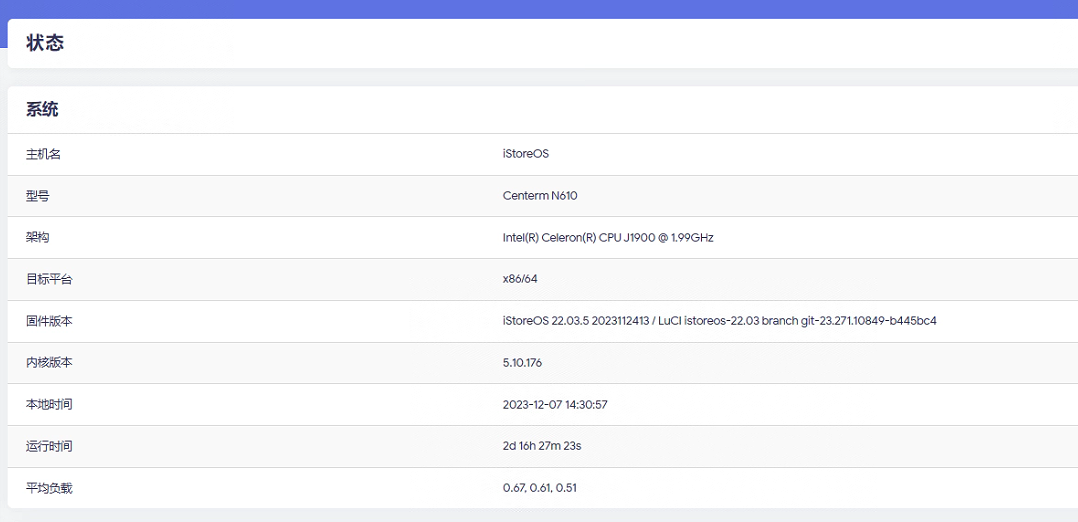This screenshot has height=522, width=1078.
Task: Click the iStoreOS hostname value
Action: pyautogui.click(x=525, y=154)
